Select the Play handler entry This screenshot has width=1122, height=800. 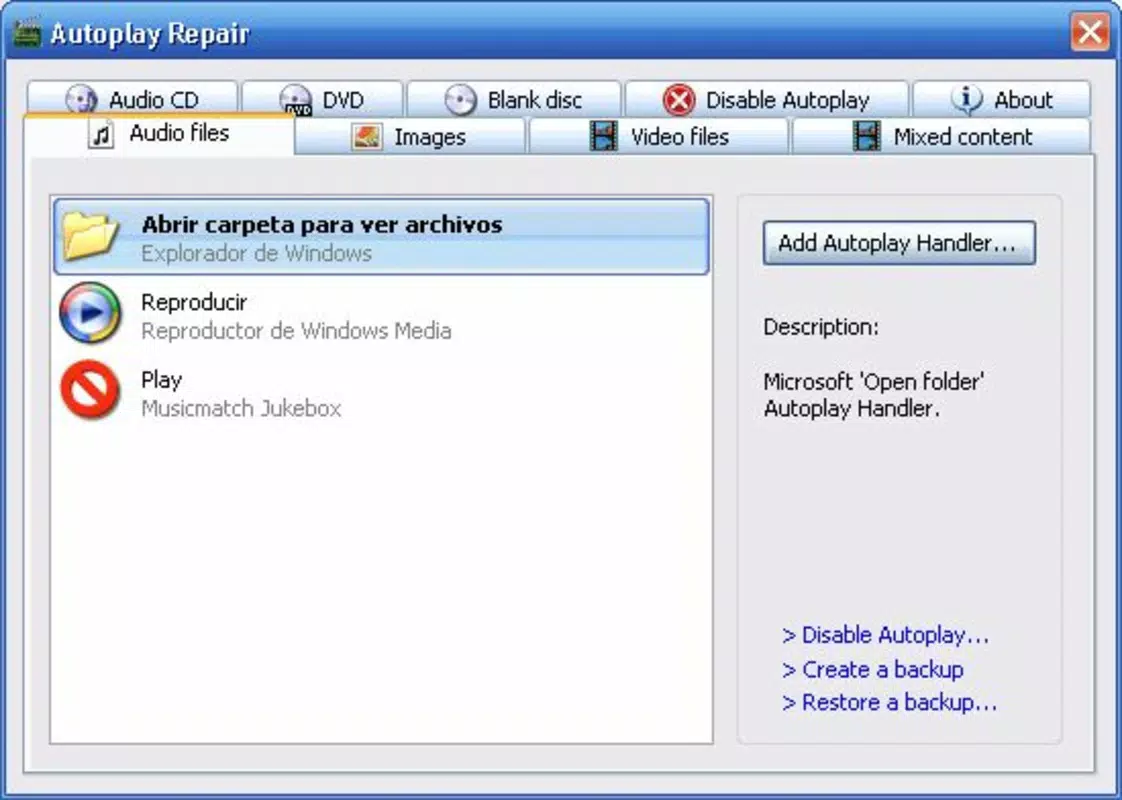click(381, 392)
